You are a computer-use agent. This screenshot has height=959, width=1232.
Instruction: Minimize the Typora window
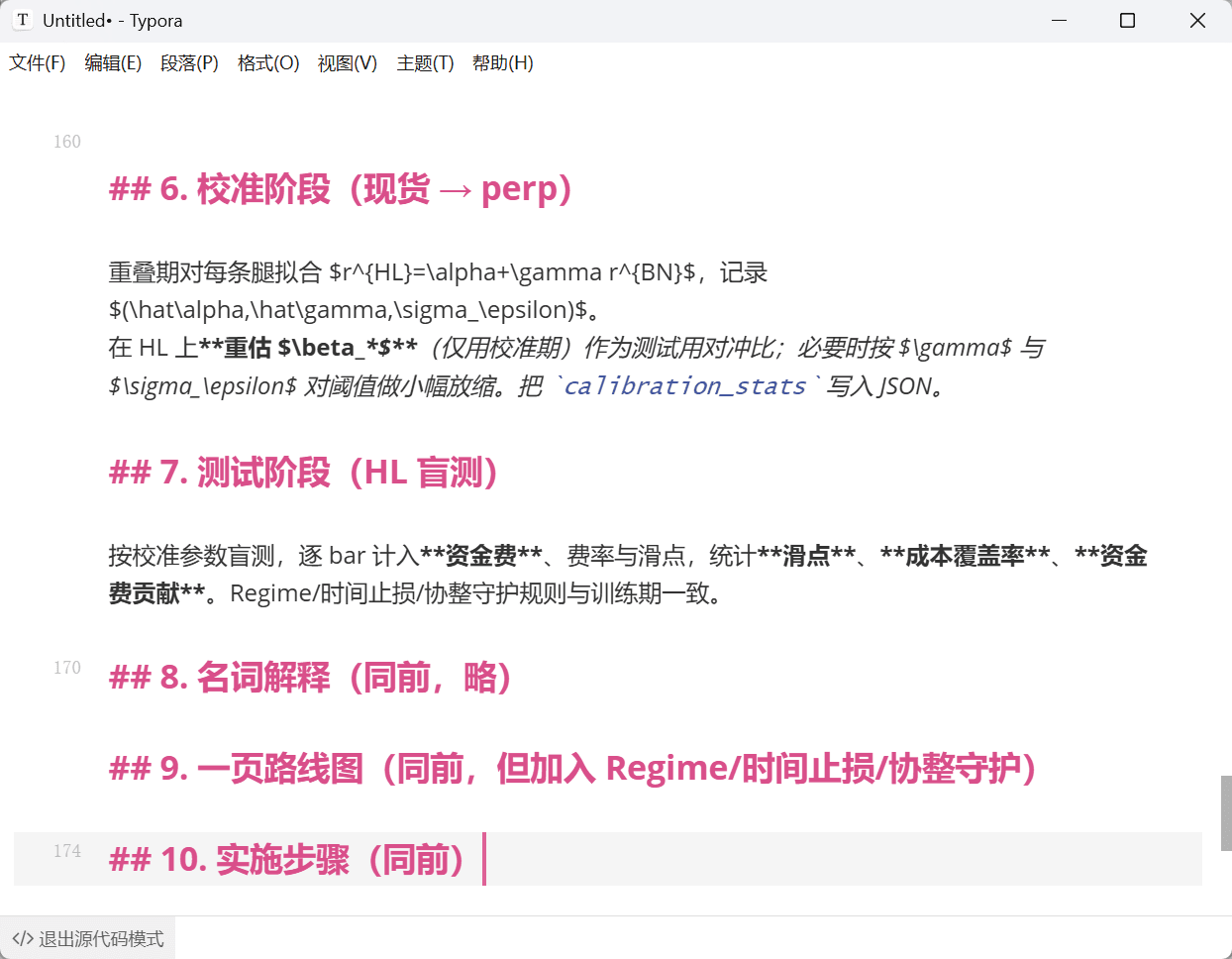click(x=1059, y=20)
